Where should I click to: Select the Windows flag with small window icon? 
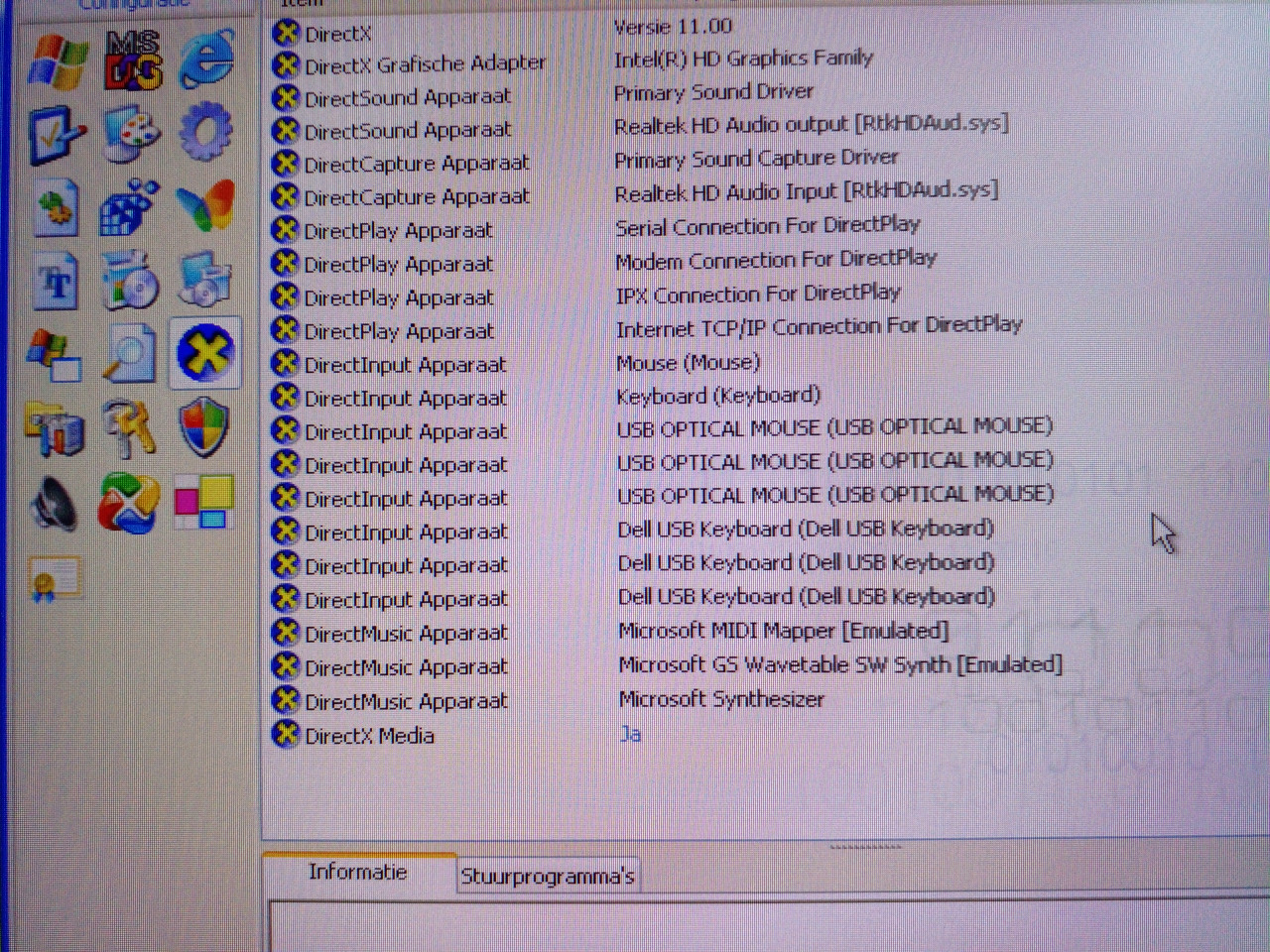[x=56, y=355]
